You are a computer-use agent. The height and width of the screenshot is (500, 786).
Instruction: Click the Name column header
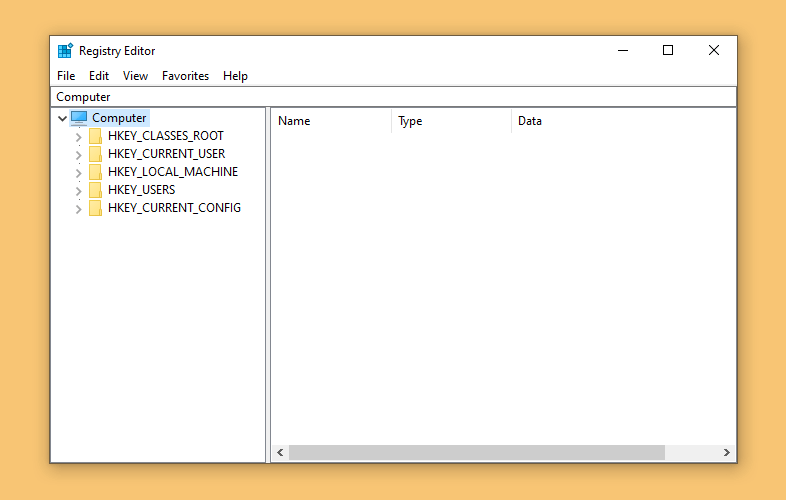pos(331,121)
